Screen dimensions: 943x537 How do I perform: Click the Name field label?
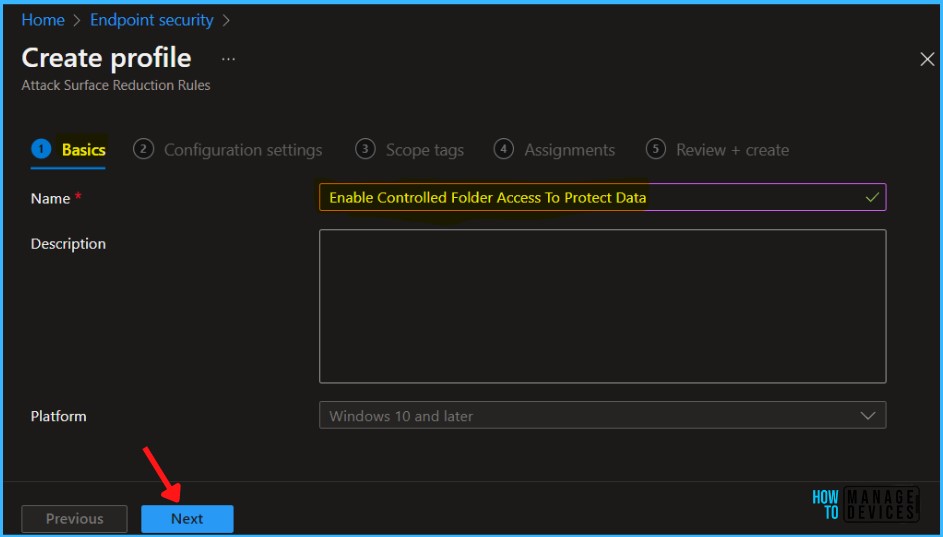(51, 198)
